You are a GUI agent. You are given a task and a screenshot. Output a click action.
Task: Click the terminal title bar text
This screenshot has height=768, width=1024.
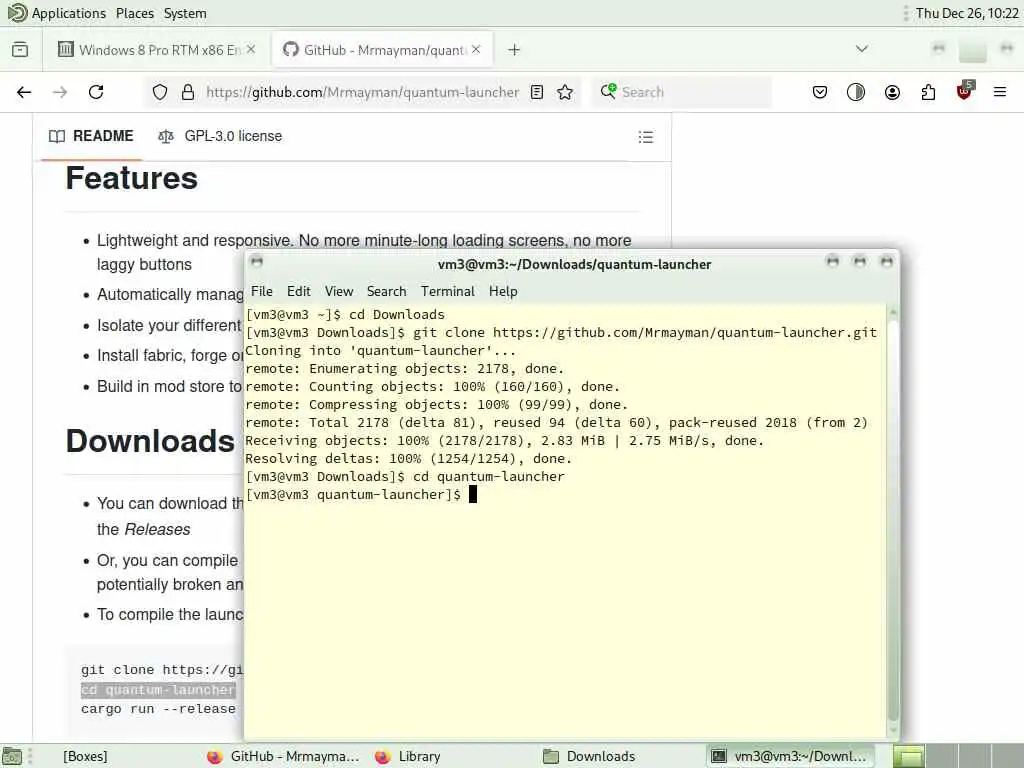click(x=574, y=264)
